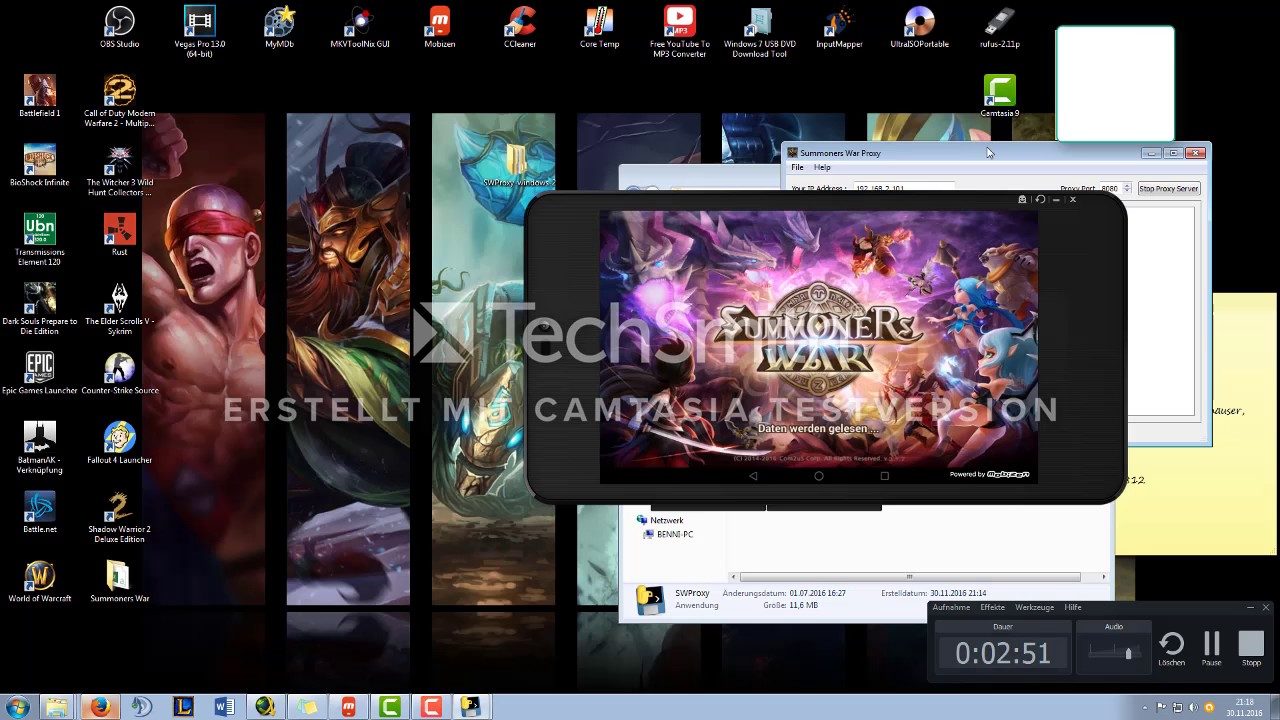
Task: Select BatmanAK Verknüpfung desktop icon
Action: point(40,447)
